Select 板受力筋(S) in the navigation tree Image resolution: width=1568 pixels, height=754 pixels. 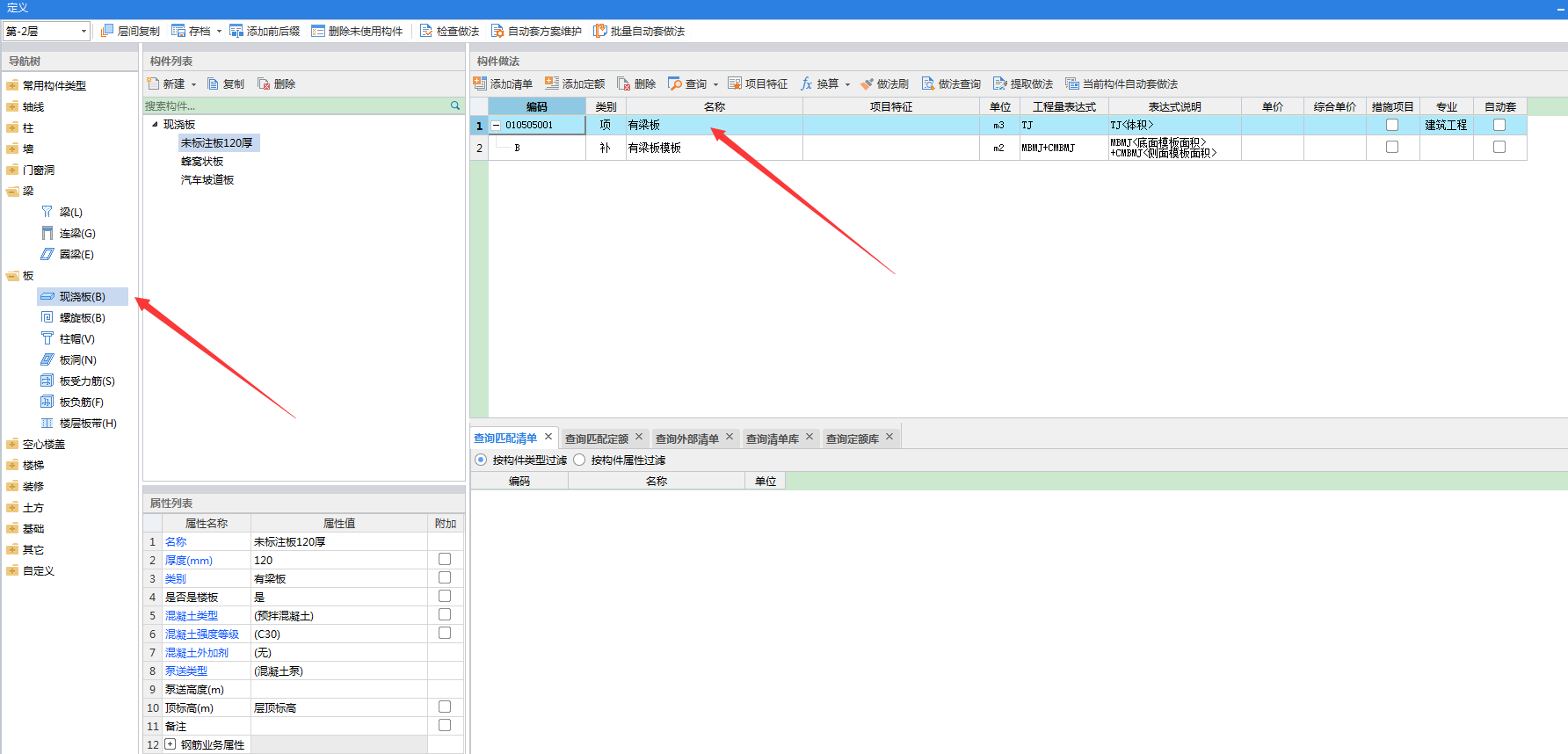[x=87, y=381]
